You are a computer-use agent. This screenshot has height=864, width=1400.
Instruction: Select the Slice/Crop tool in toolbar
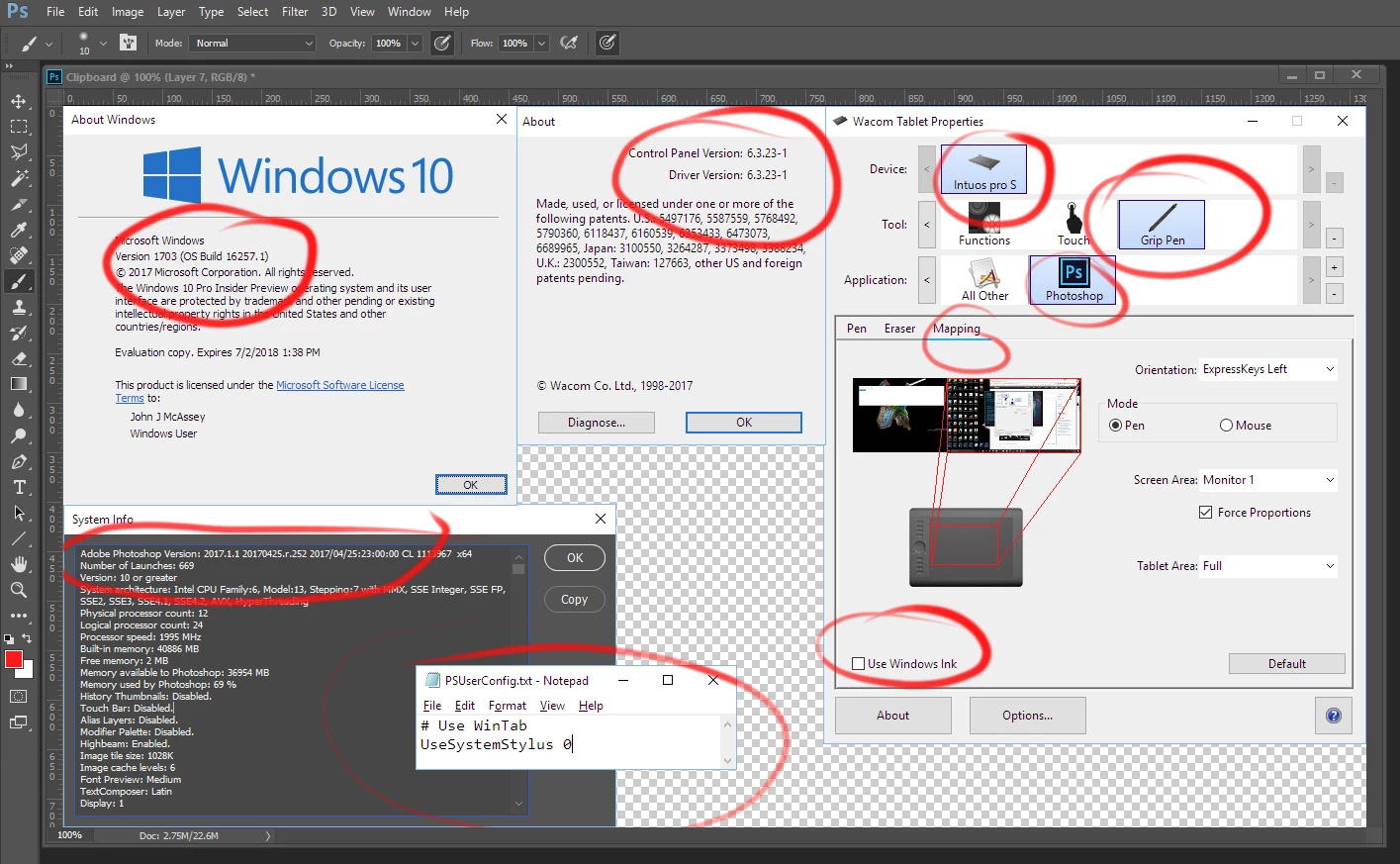pos(19,204)
